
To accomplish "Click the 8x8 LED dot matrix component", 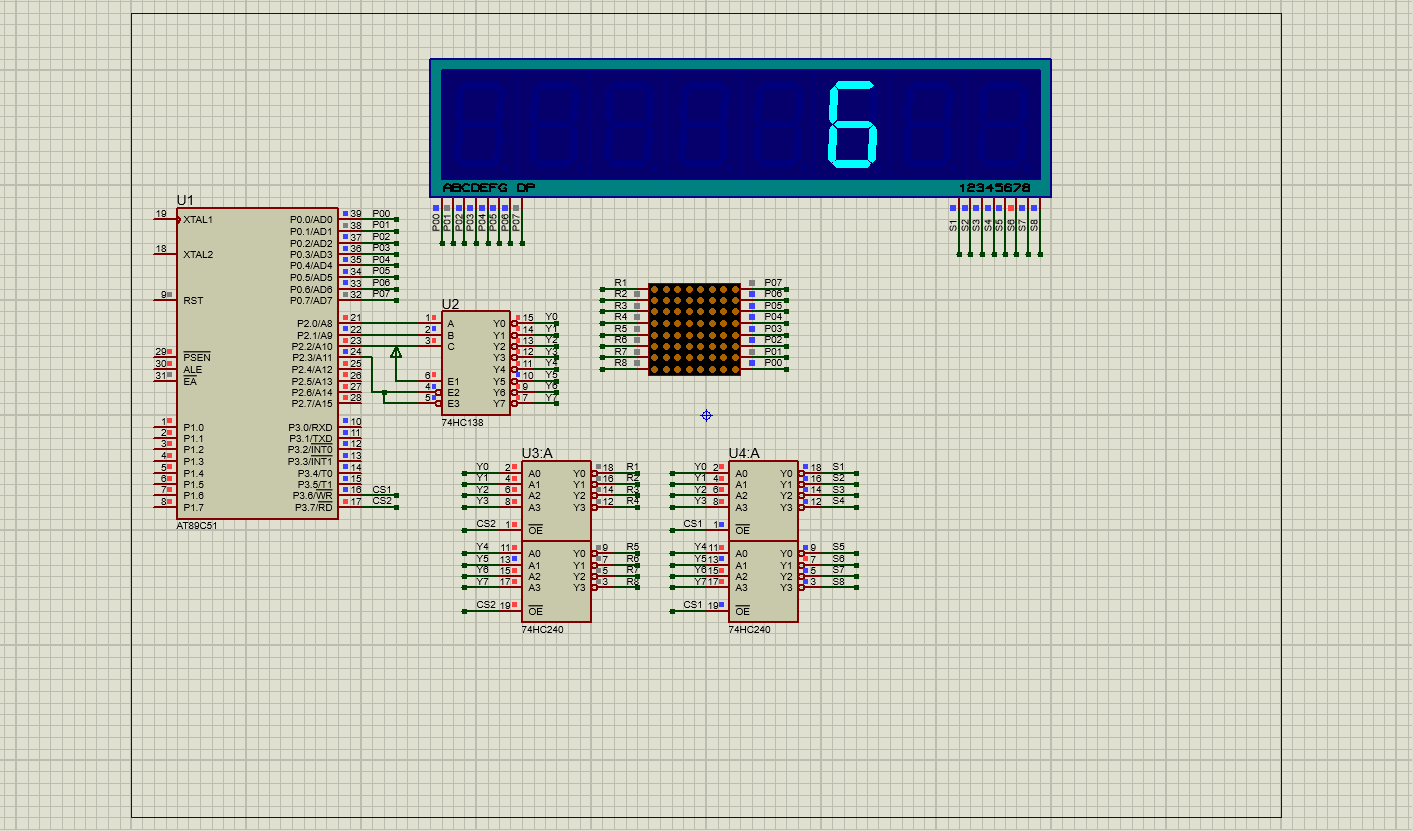I will (x=695, y=329).
